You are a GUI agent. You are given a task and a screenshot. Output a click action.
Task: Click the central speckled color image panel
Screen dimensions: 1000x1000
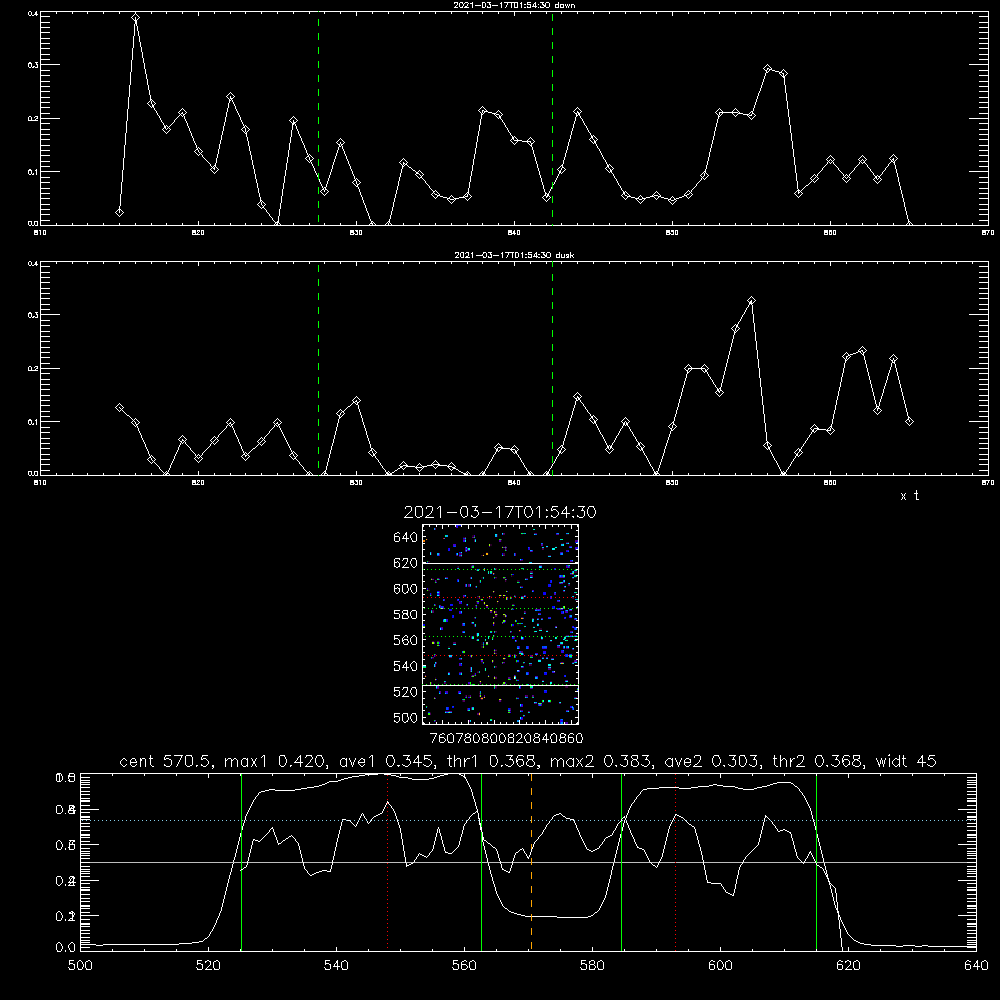coord(501,624)
